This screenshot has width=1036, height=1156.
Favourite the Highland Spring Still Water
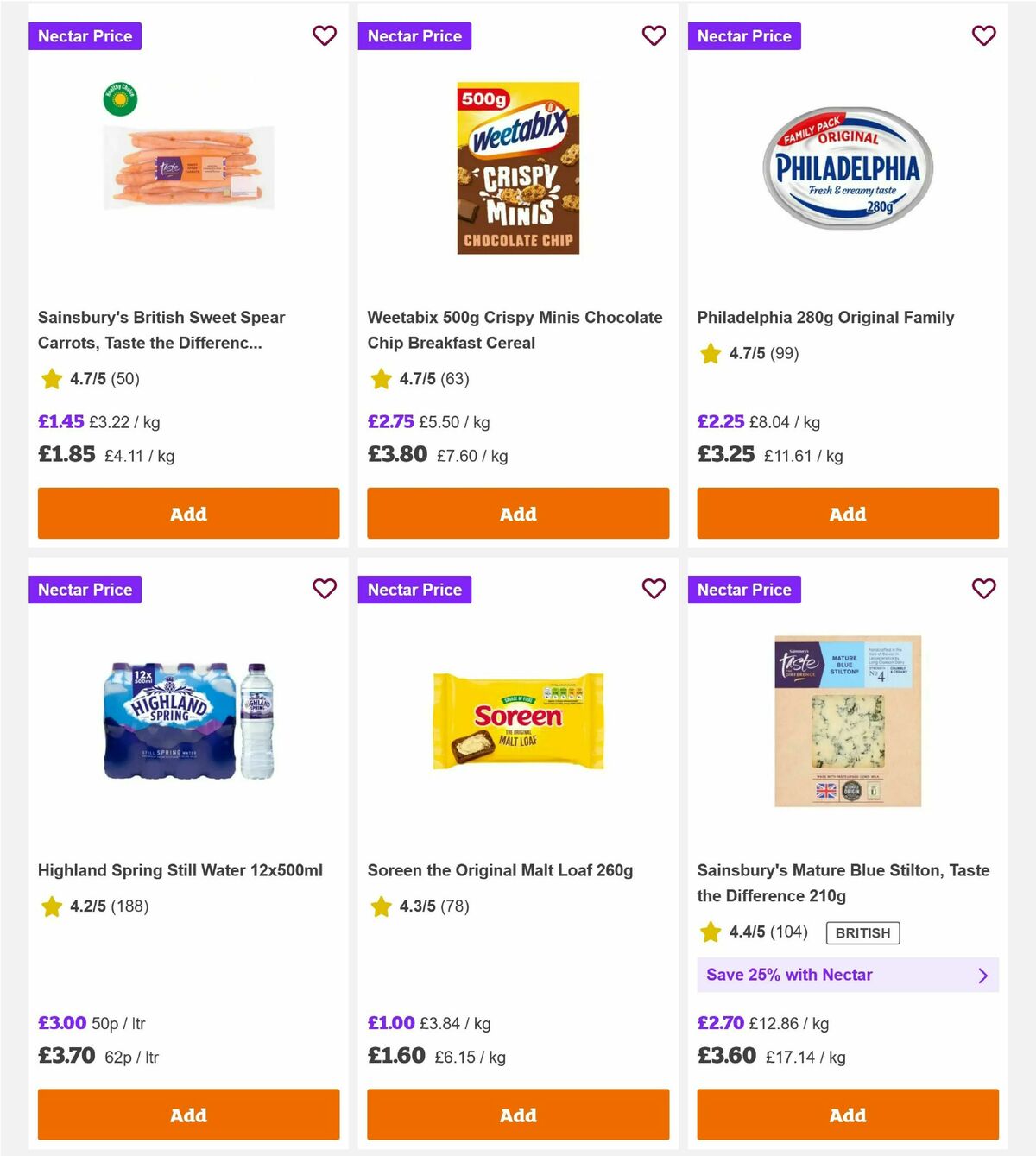coord(325,589)
